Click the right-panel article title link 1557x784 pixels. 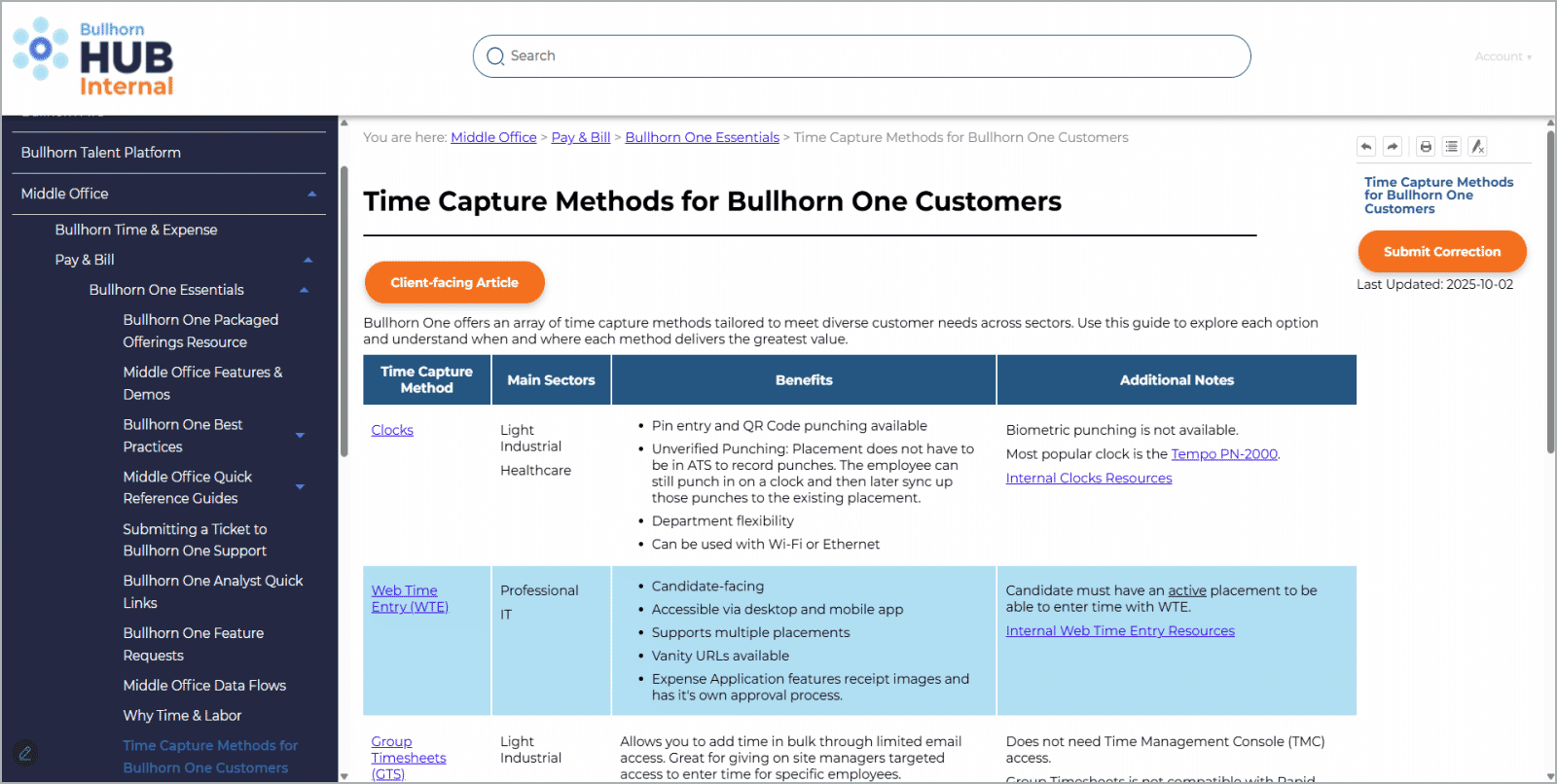point(1438,196)
